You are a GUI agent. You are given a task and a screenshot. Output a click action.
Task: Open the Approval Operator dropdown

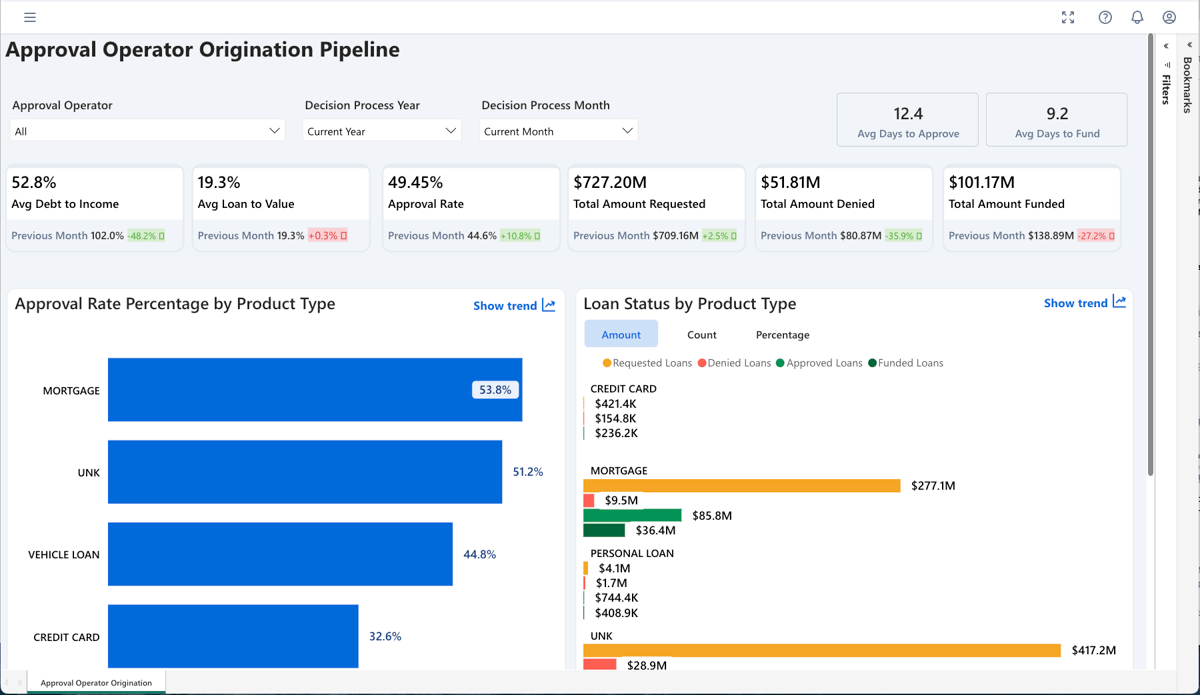pyautogui.click(x=147, y=131)
